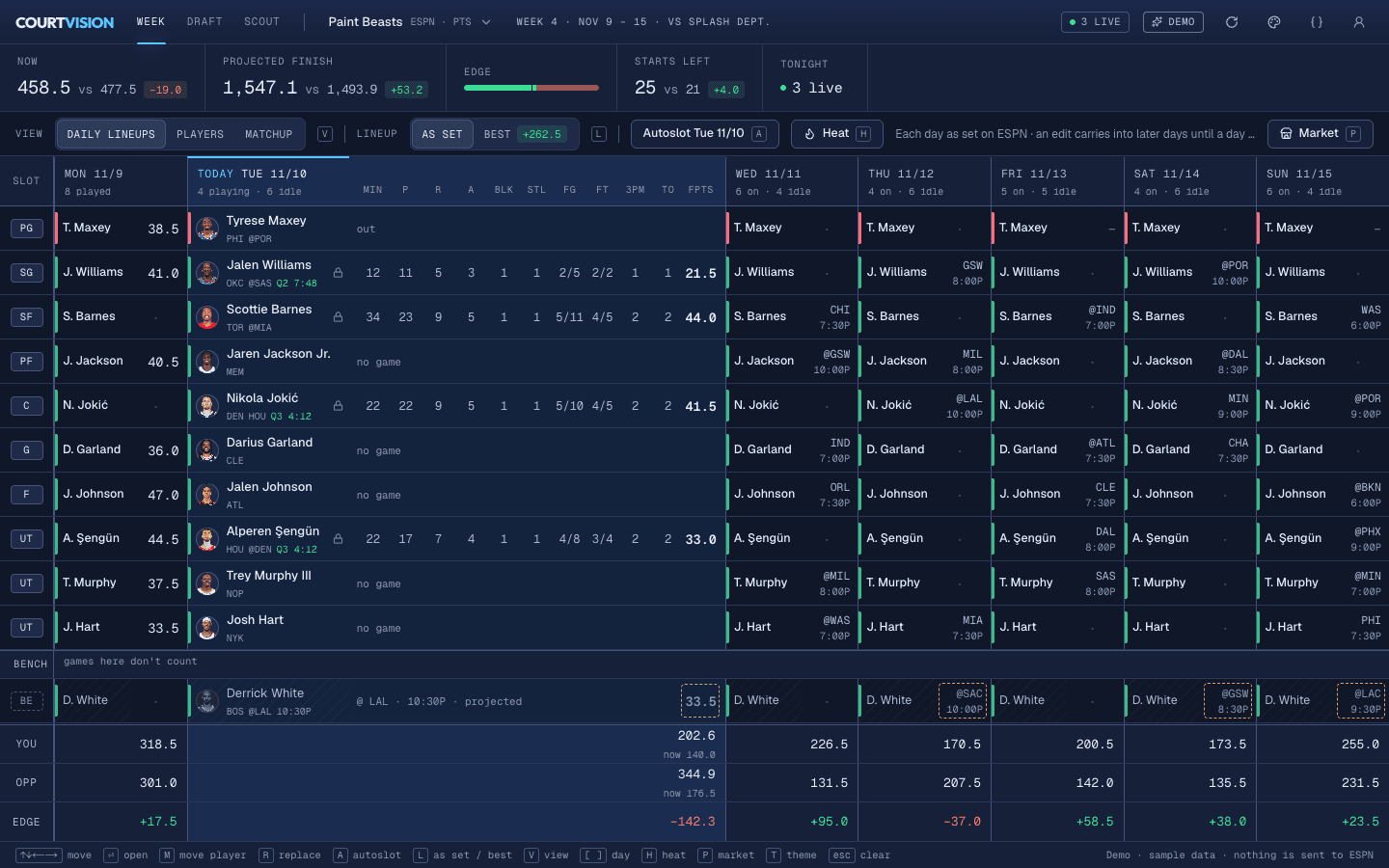This screenshot has width=1389, height=868.
Task: Open the Market button
Action: click(x=1320, y=134)
